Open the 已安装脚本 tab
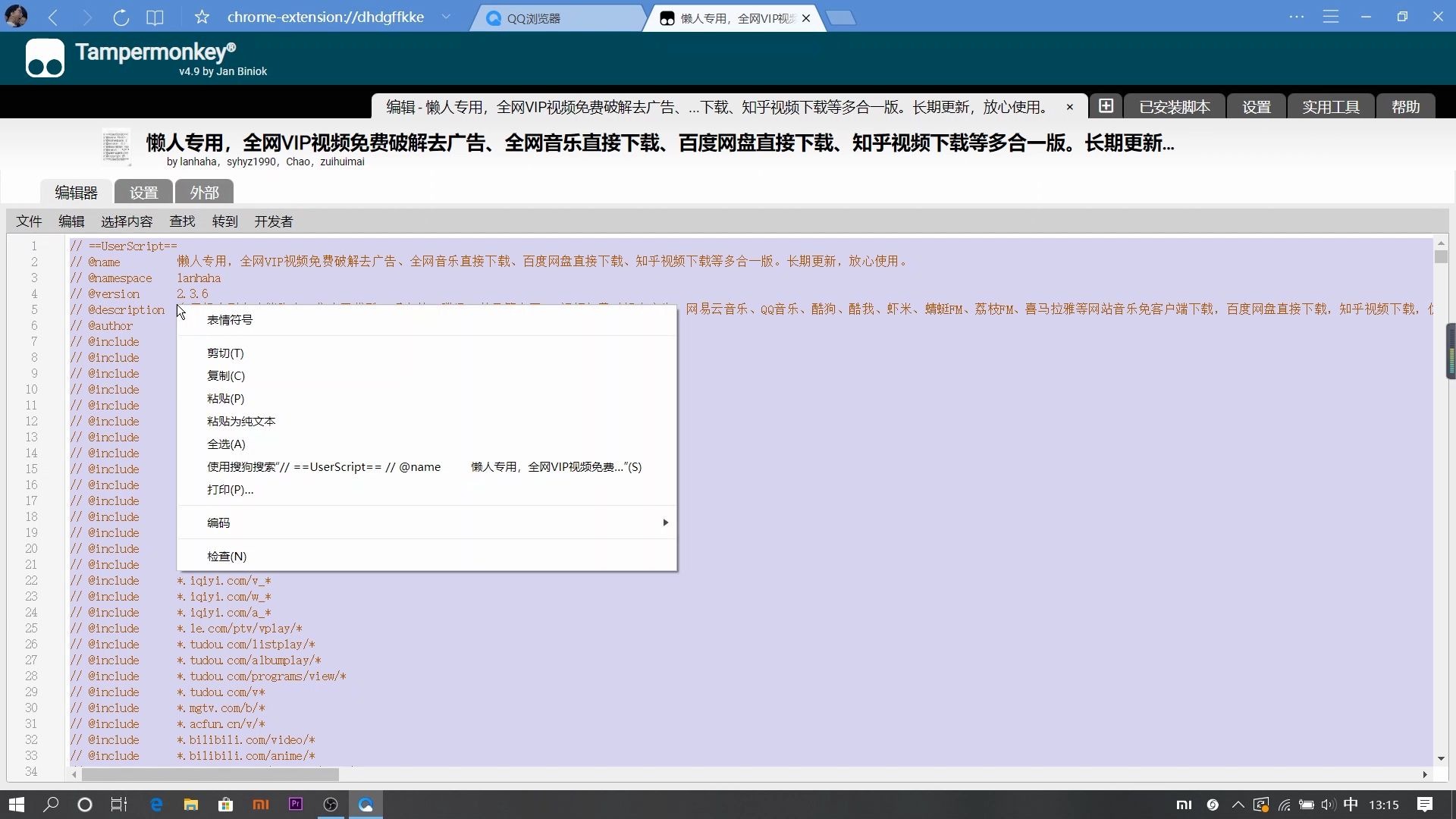 [x=1175, y=107]
